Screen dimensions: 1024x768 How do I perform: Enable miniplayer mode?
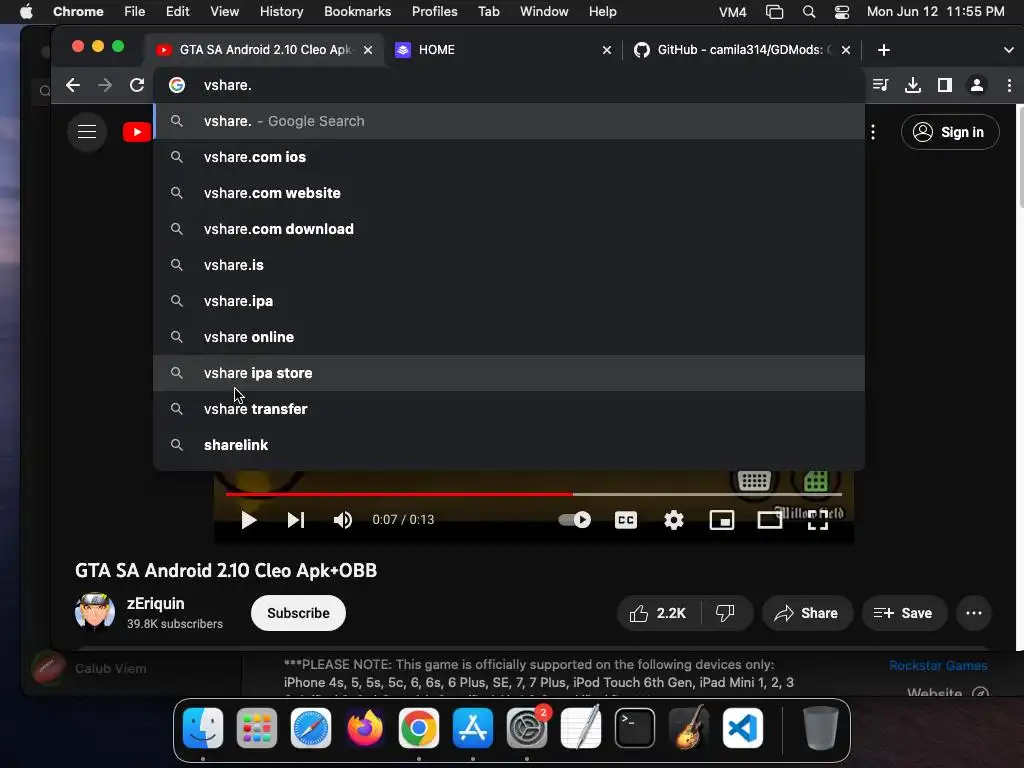pos(722,520)
